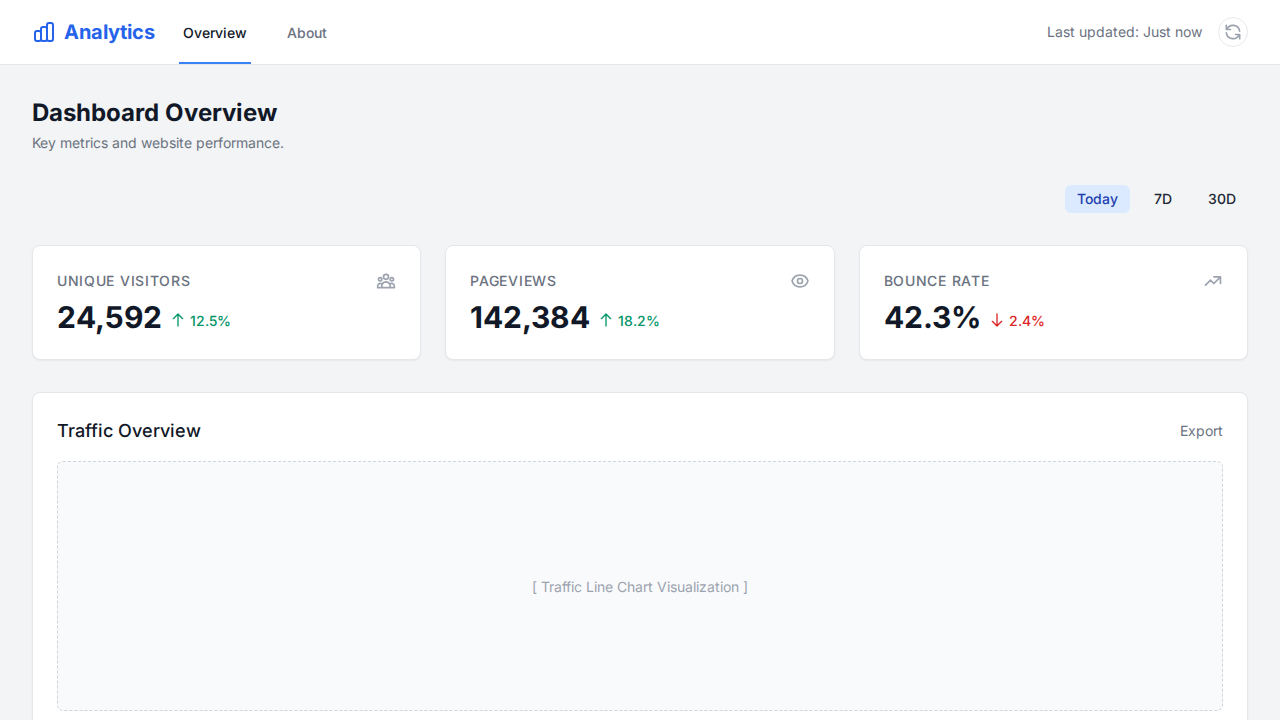Switch to the 7D time range
1280x720 pixels.
[1163, 199]
